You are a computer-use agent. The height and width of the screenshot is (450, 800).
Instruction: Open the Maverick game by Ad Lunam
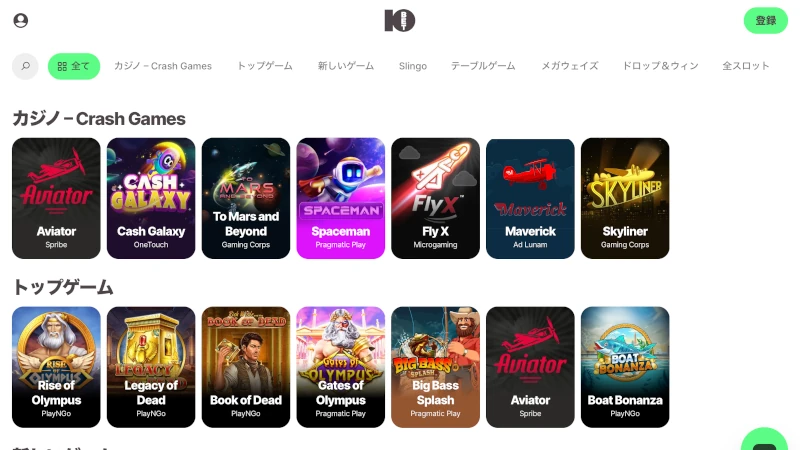tap(531, 198)
